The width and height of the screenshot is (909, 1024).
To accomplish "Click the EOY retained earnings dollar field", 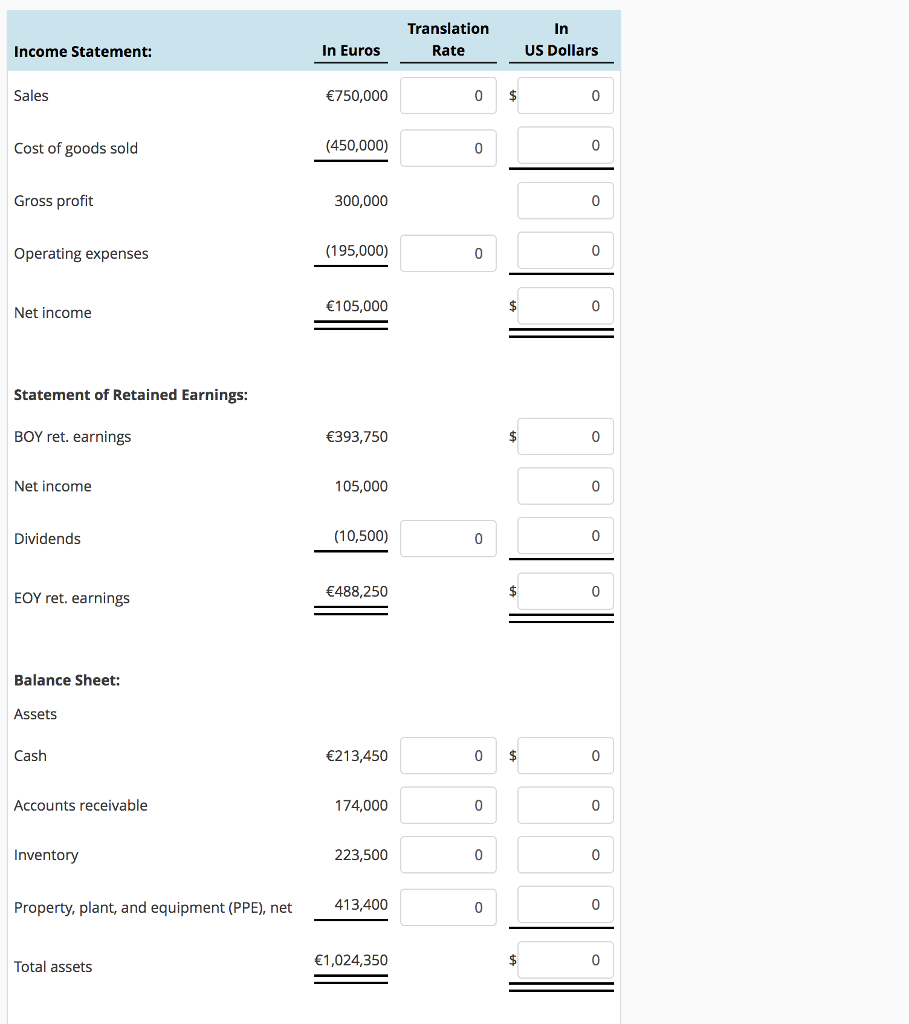I will [565, 591].
